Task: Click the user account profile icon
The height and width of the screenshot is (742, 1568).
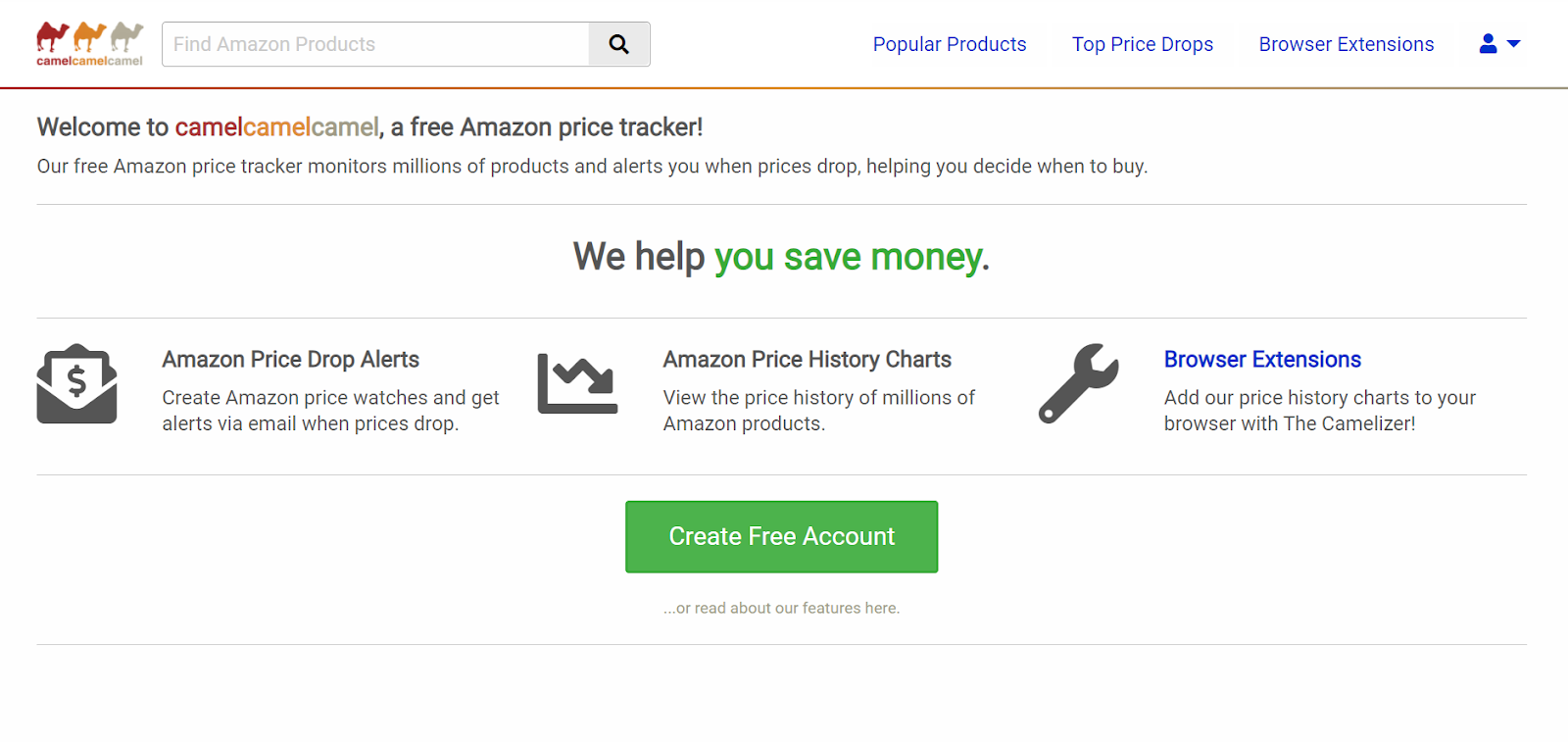Action: click(x=1488, y=44)
